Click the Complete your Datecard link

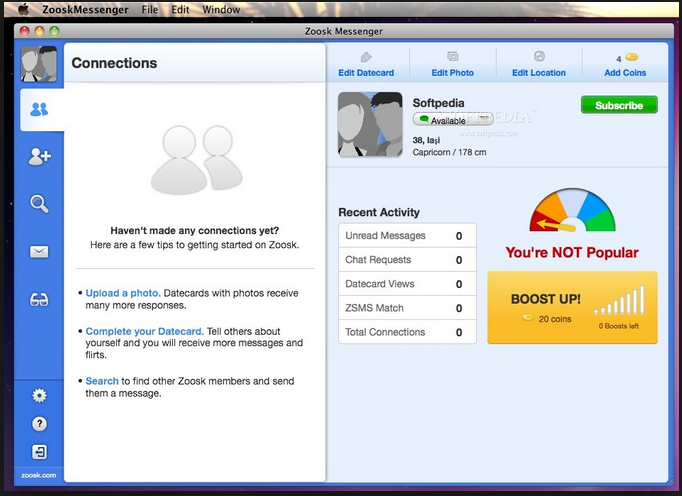tap(144, 332)
